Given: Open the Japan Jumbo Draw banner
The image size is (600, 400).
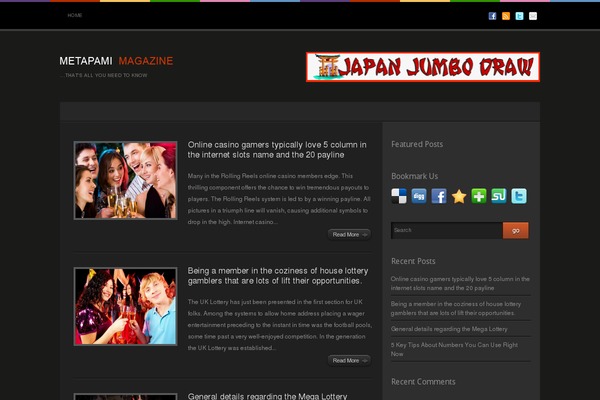Looking at the screenshot, I should 423,67.
